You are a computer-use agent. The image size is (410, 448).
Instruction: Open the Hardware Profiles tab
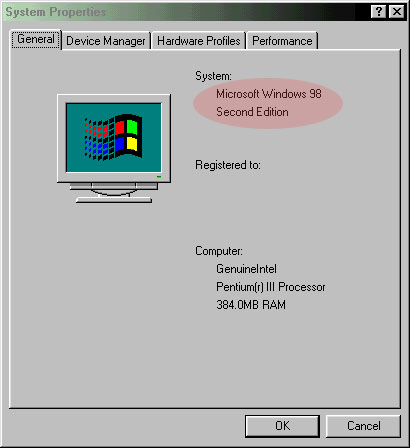199,41
